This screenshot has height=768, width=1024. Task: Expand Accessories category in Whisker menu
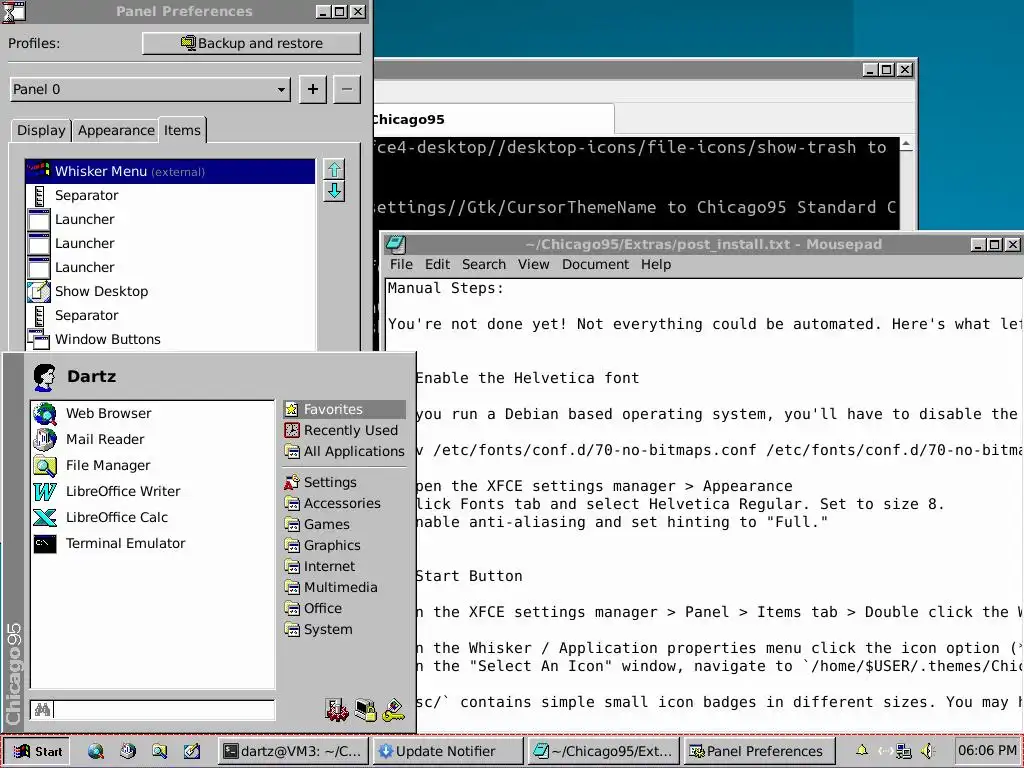coord(344,504)
